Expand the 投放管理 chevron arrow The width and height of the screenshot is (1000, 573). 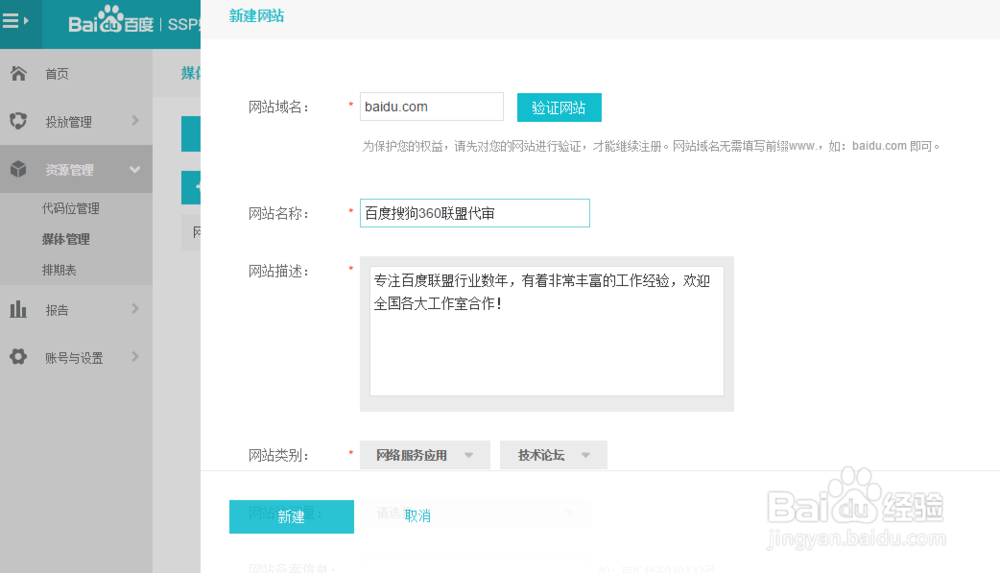click(x=135, y=120)
